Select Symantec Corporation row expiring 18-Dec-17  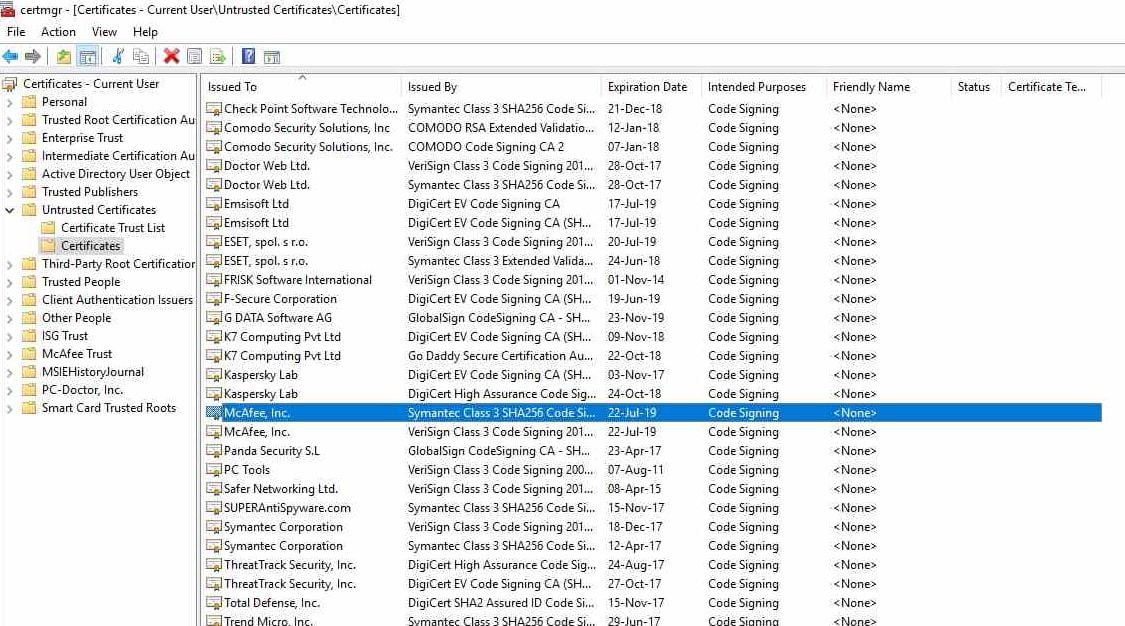point(653,527)
